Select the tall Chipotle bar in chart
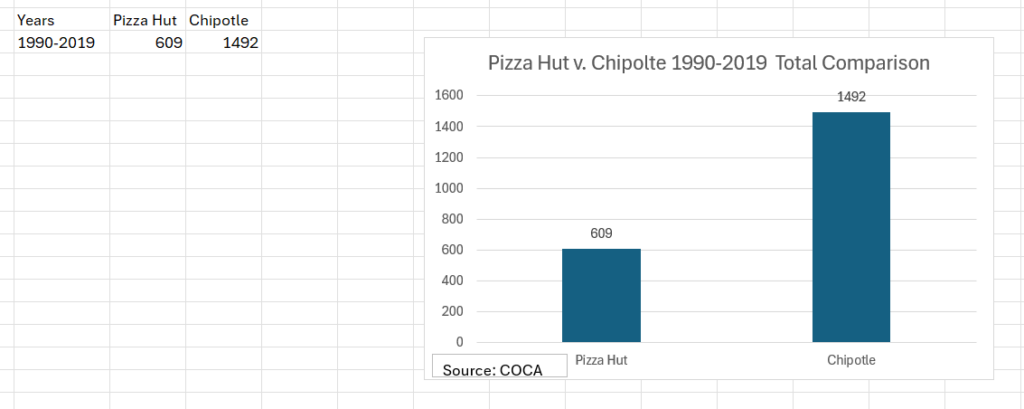 (x=851, y=227)
